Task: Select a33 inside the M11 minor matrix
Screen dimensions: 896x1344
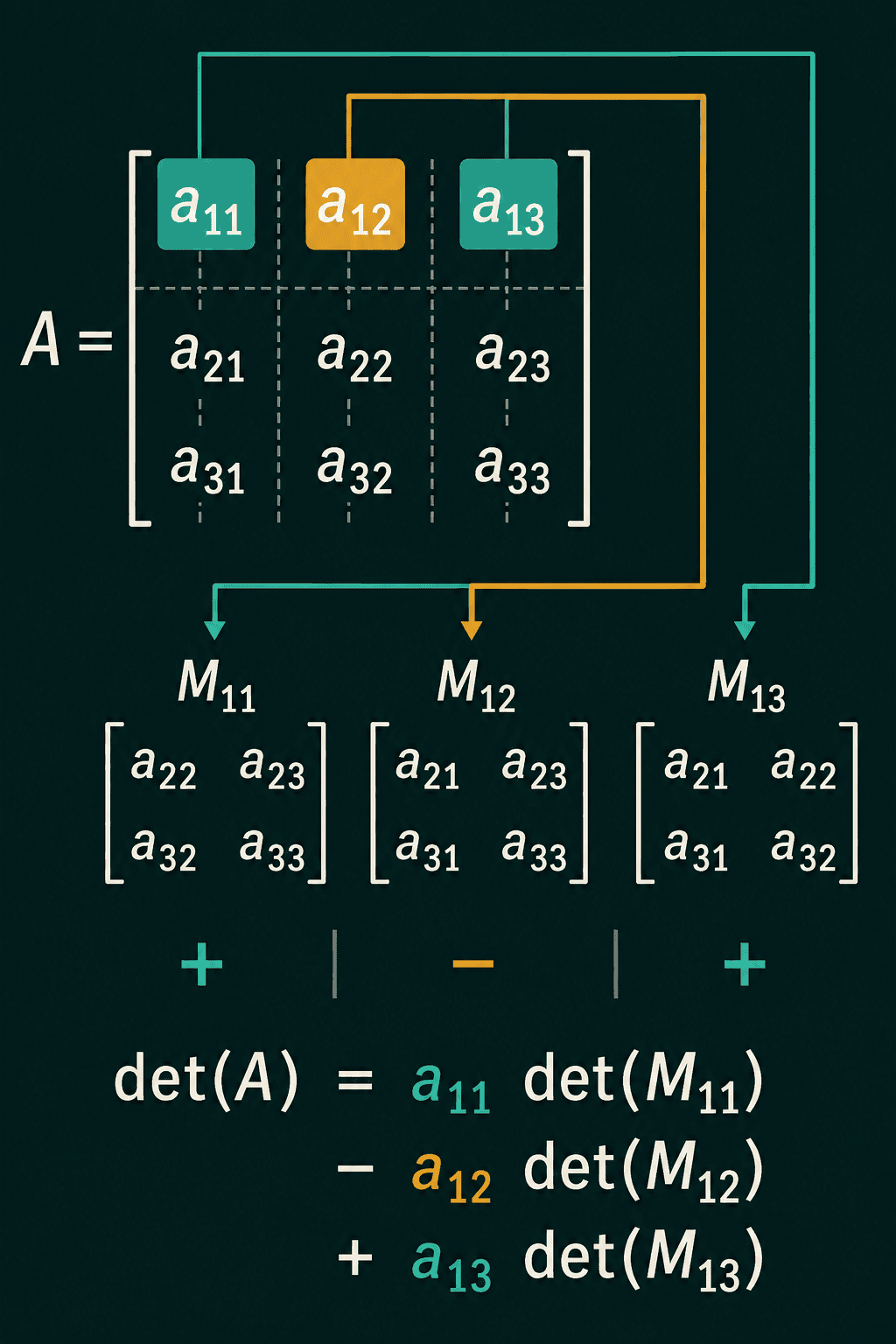Action: pyautogui.click(x=272, y=850)
